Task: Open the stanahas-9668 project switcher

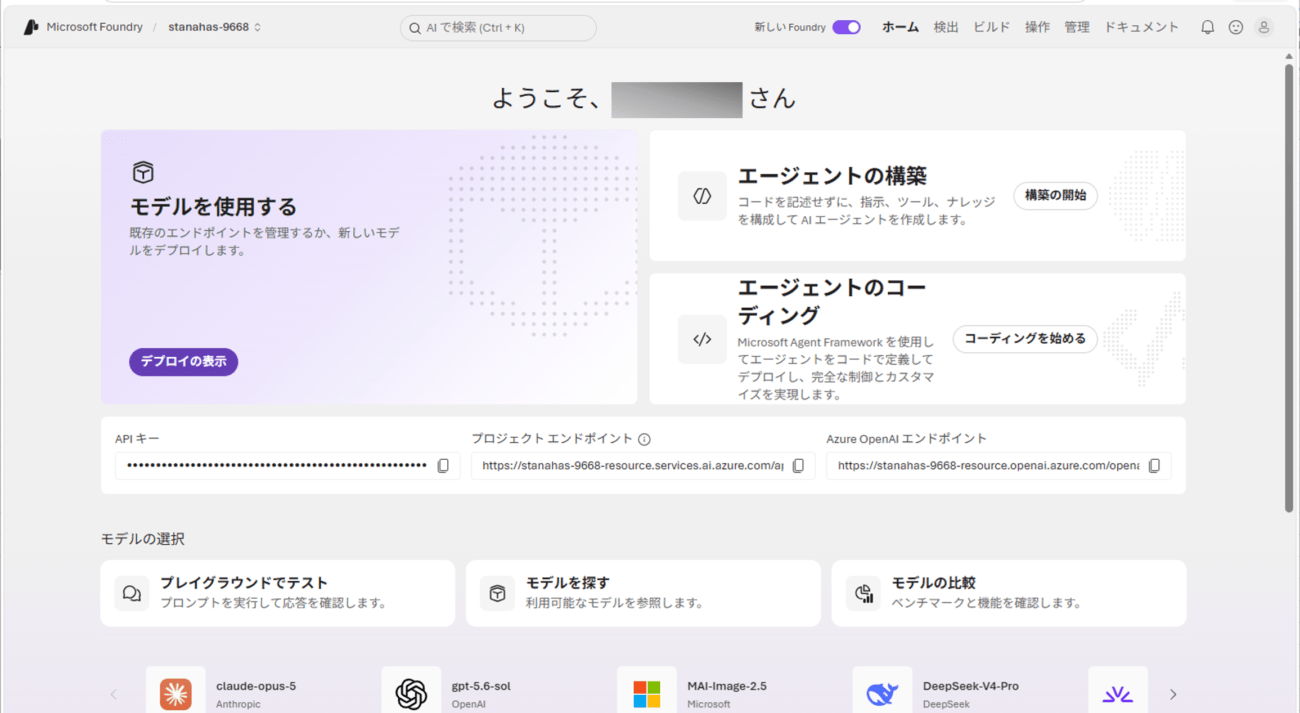Action: click(215, 27)
